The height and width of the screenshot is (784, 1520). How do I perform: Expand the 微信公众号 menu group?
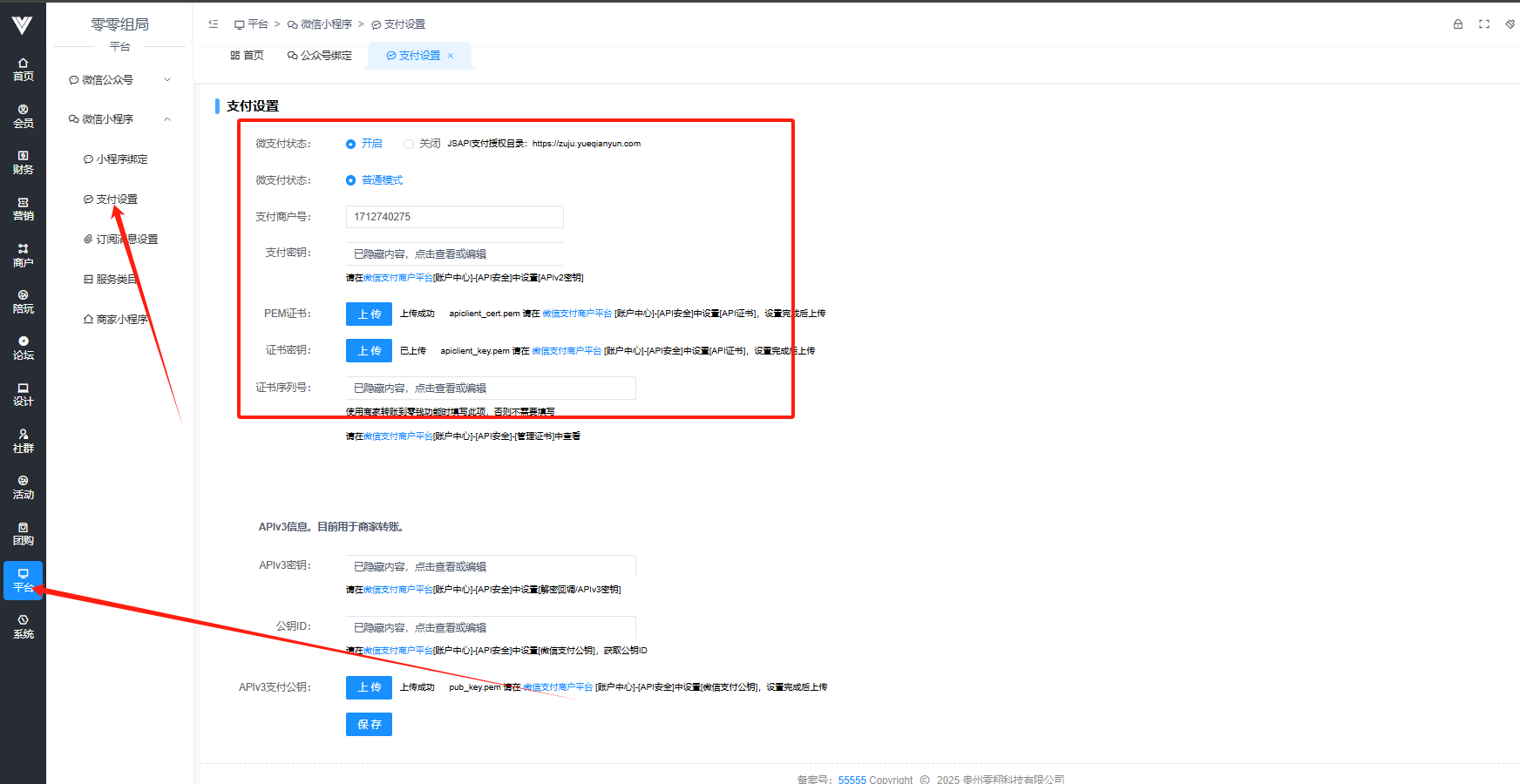tap(119, 80)
